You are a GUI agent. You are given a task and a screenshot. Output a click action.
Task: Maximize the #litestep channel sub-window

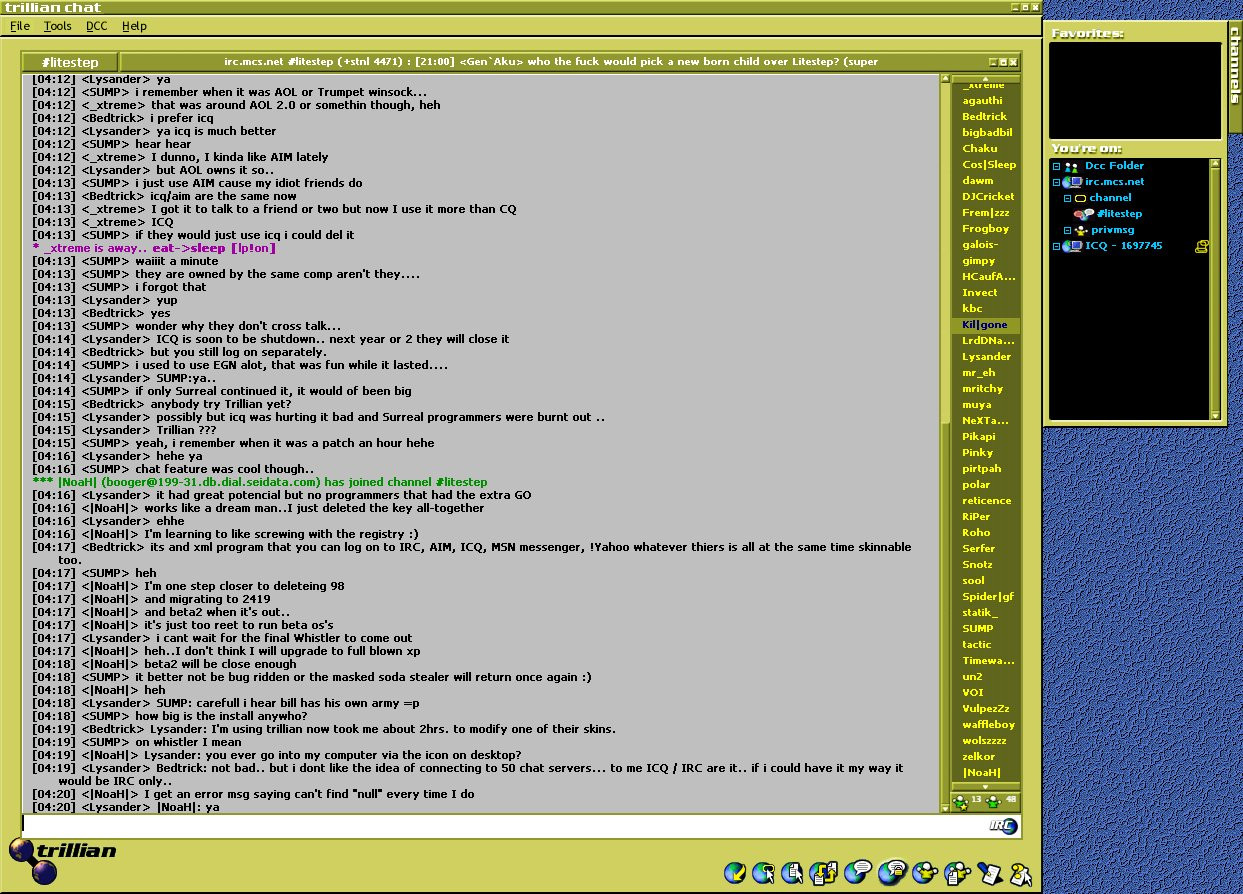pos(1003,62)
